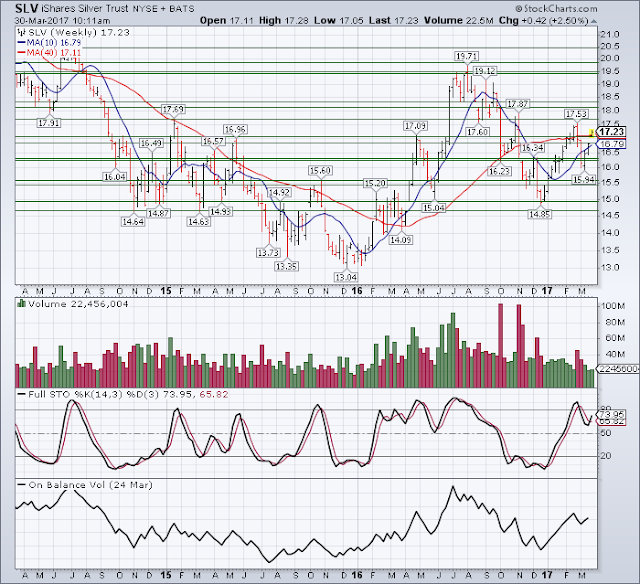Click the 17.53 price label

point(576,114)
